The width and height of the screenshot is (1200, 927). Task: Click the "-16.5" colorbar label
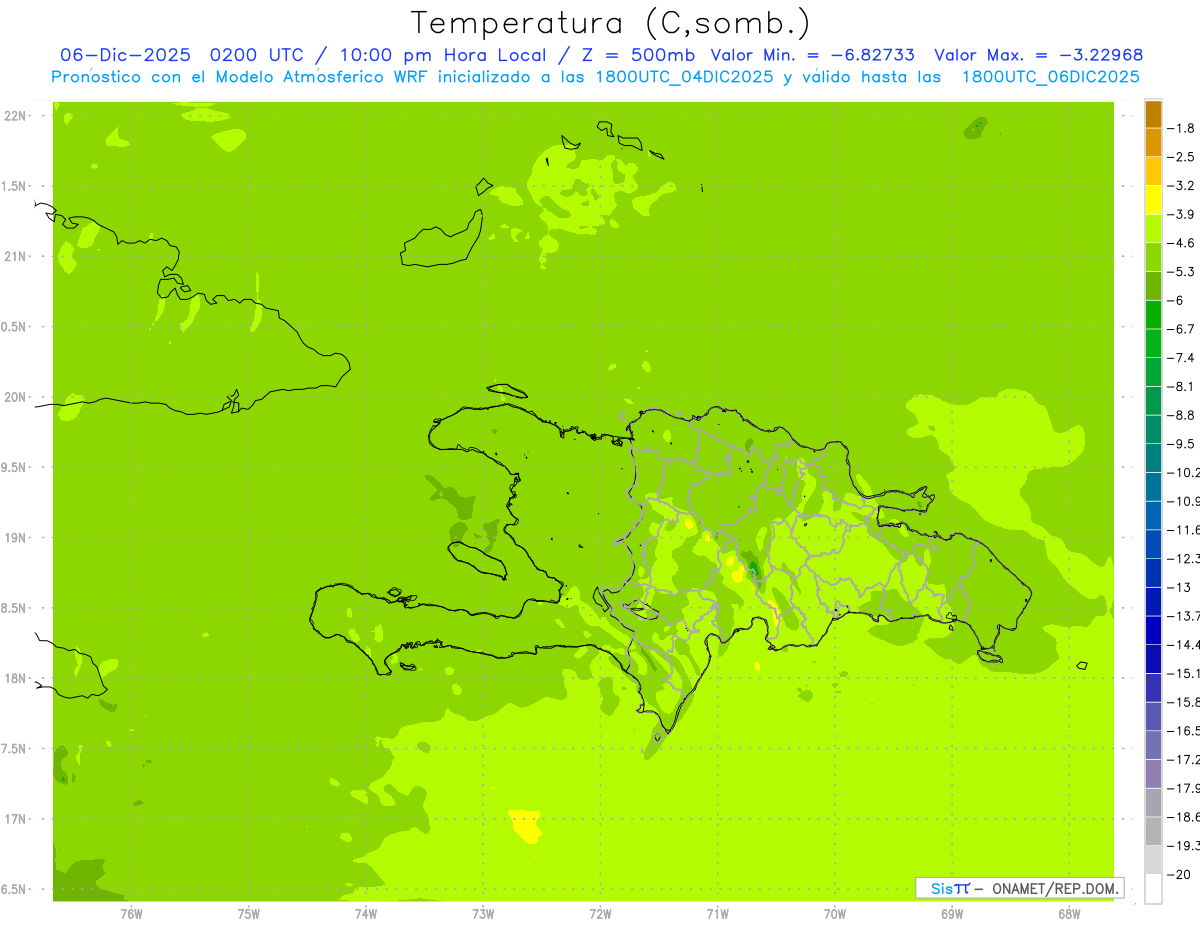tap(1183, 731)
